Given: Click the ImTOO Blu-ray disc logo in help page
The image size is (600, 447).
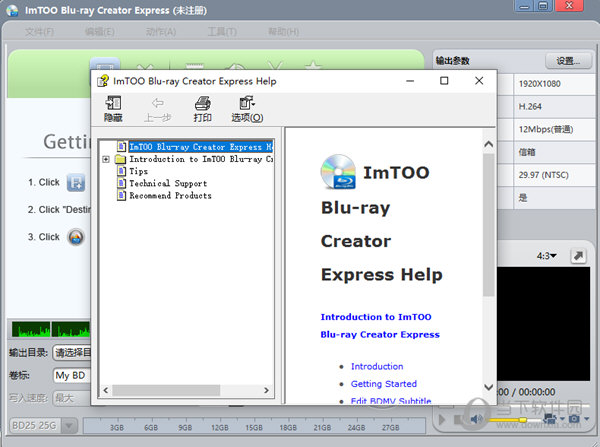Looking at the screenshot, I should 338,172.
